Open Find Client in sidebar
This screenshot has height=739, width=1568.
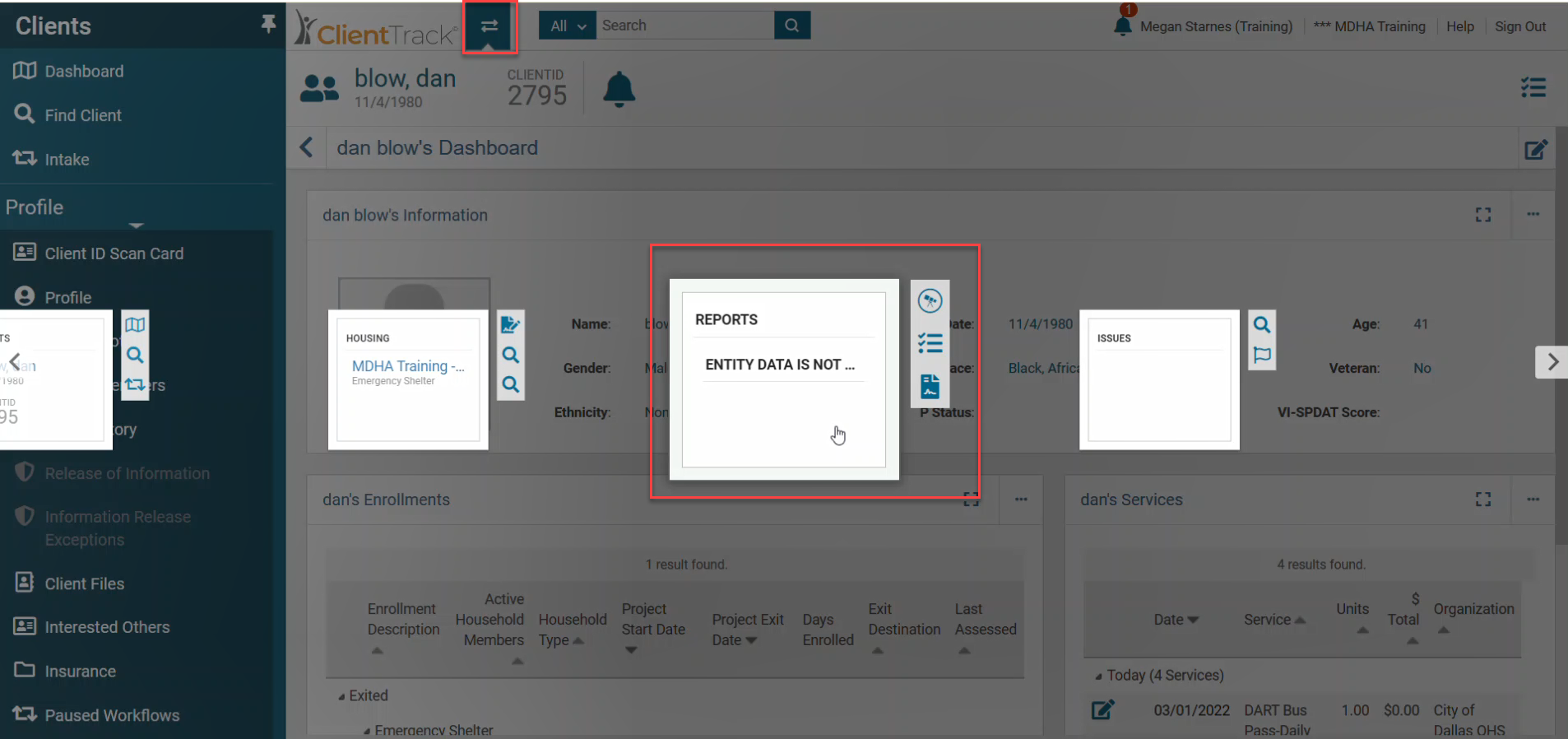point(82,115)
